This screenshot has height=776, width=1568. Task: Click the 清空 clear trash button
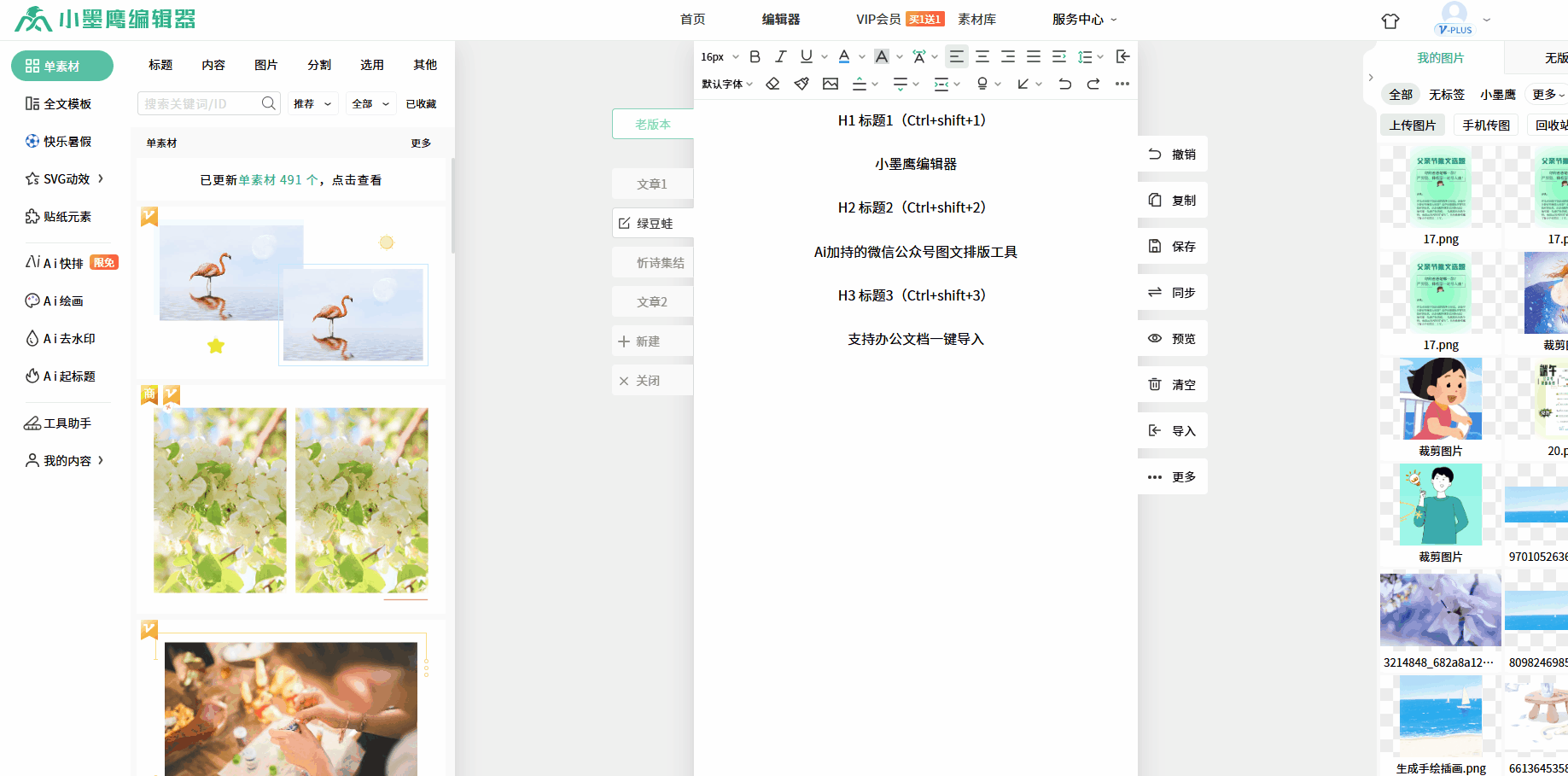[1173, 384]
